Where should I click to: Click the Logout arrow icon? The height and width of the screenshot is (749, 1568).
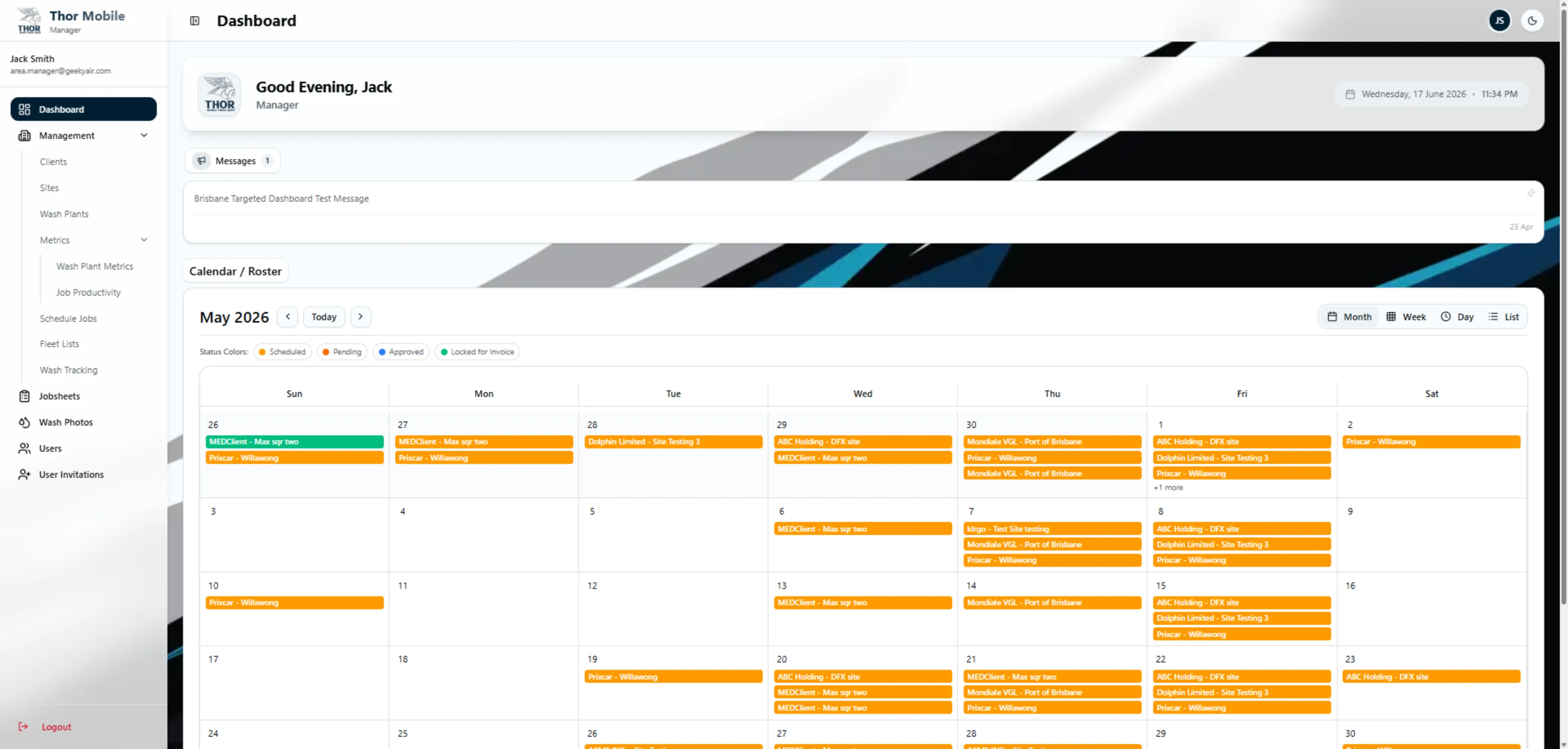click(x=23, y=727)
